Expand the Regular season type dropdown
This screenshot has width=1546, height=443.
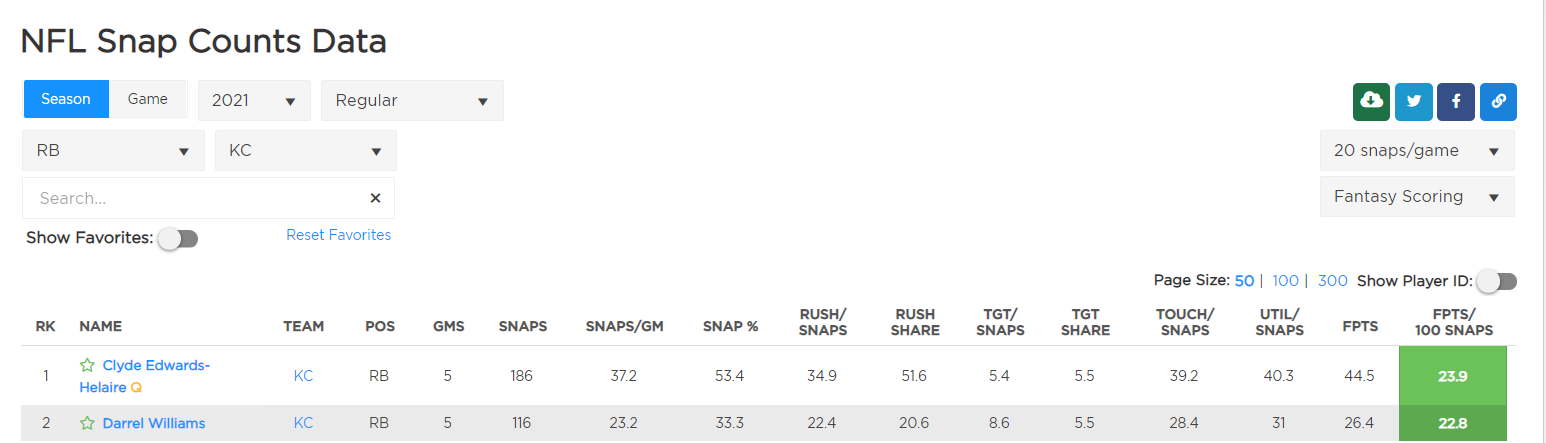coord(412,100)
